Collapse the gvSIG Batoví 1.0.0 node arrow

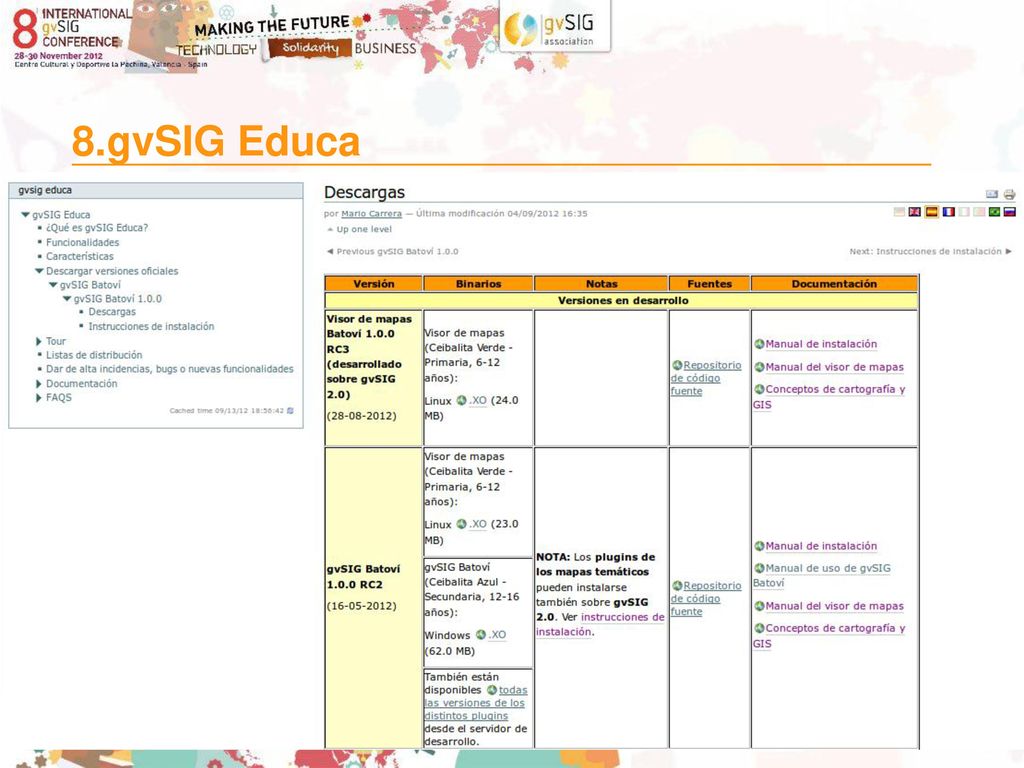tap(67, 298)
